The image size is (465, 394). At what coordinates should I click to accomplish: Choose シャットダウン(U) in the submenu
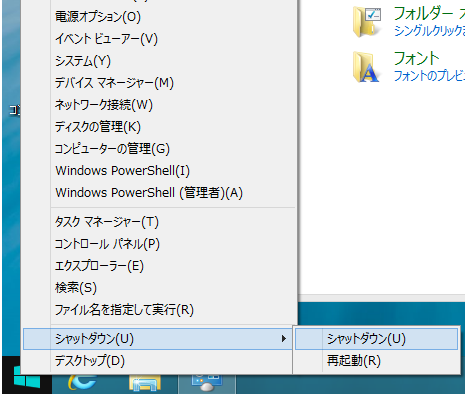[x=376, y=339]
